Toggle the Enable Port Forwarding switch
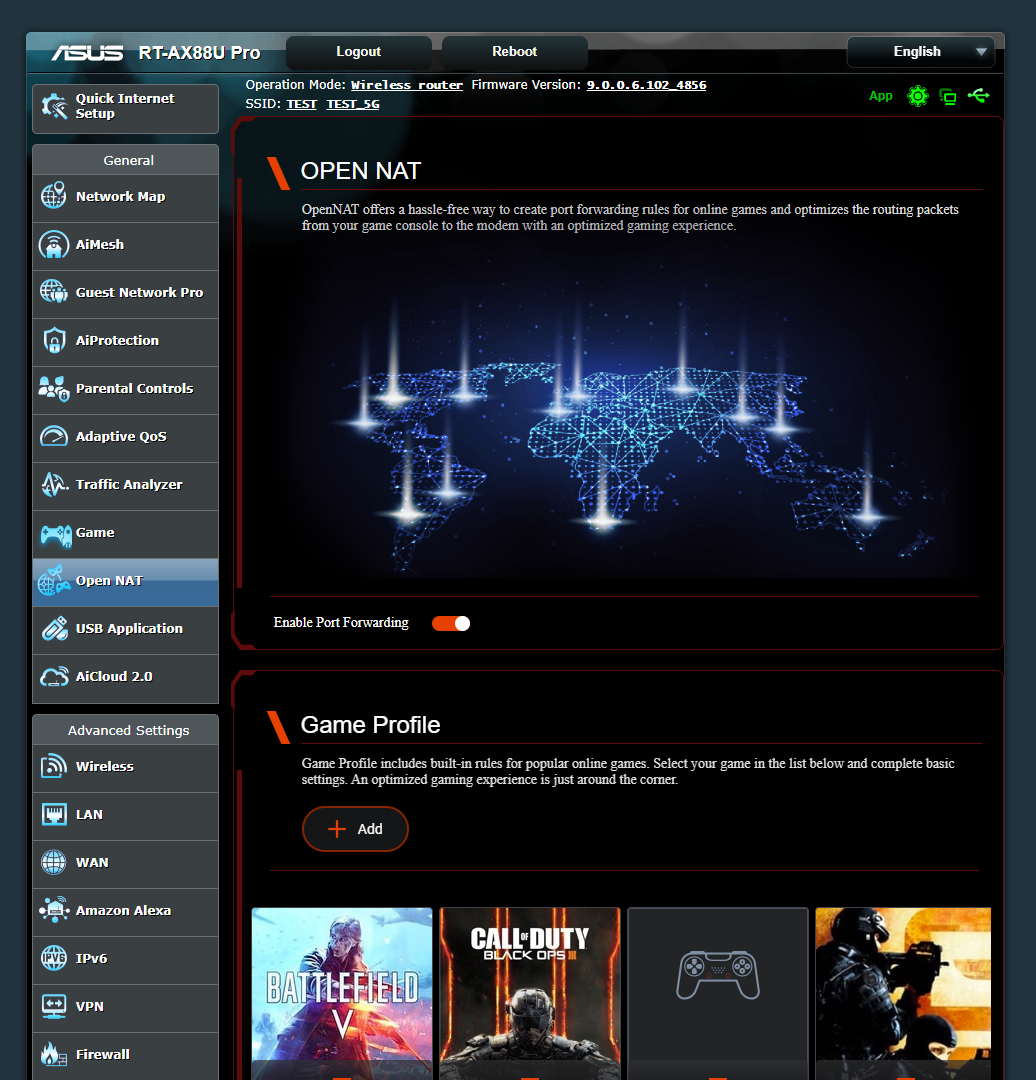Screen dimensions: 1036x1080 (451, 623)
